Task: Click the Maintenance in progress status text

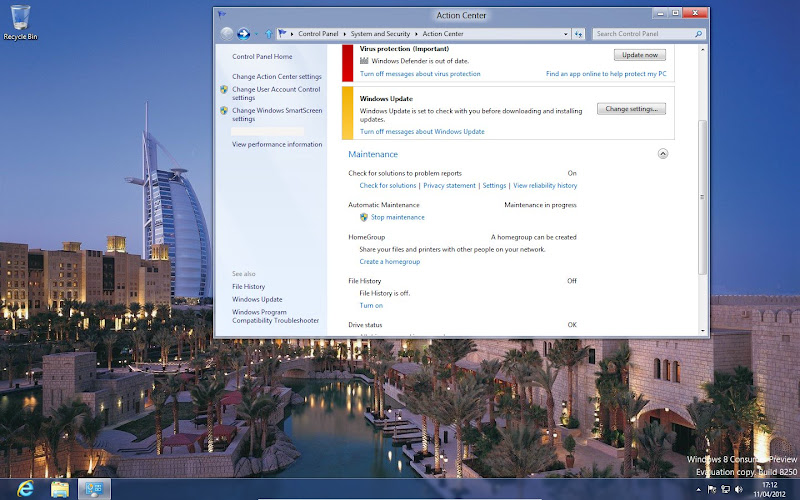Action: coord(540,205)
